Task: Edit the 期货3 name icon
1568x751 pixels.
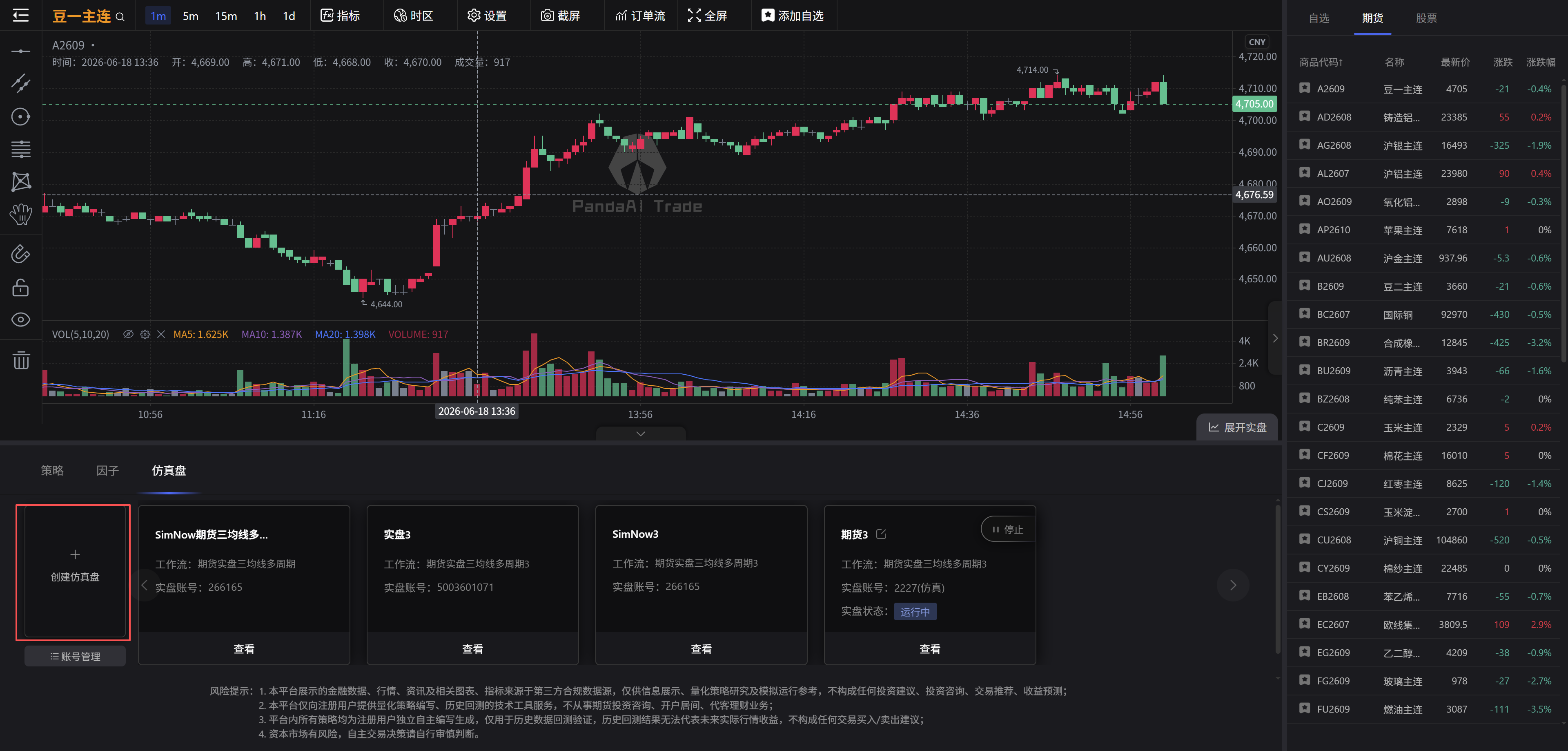Action: click(x=881, y=534)
